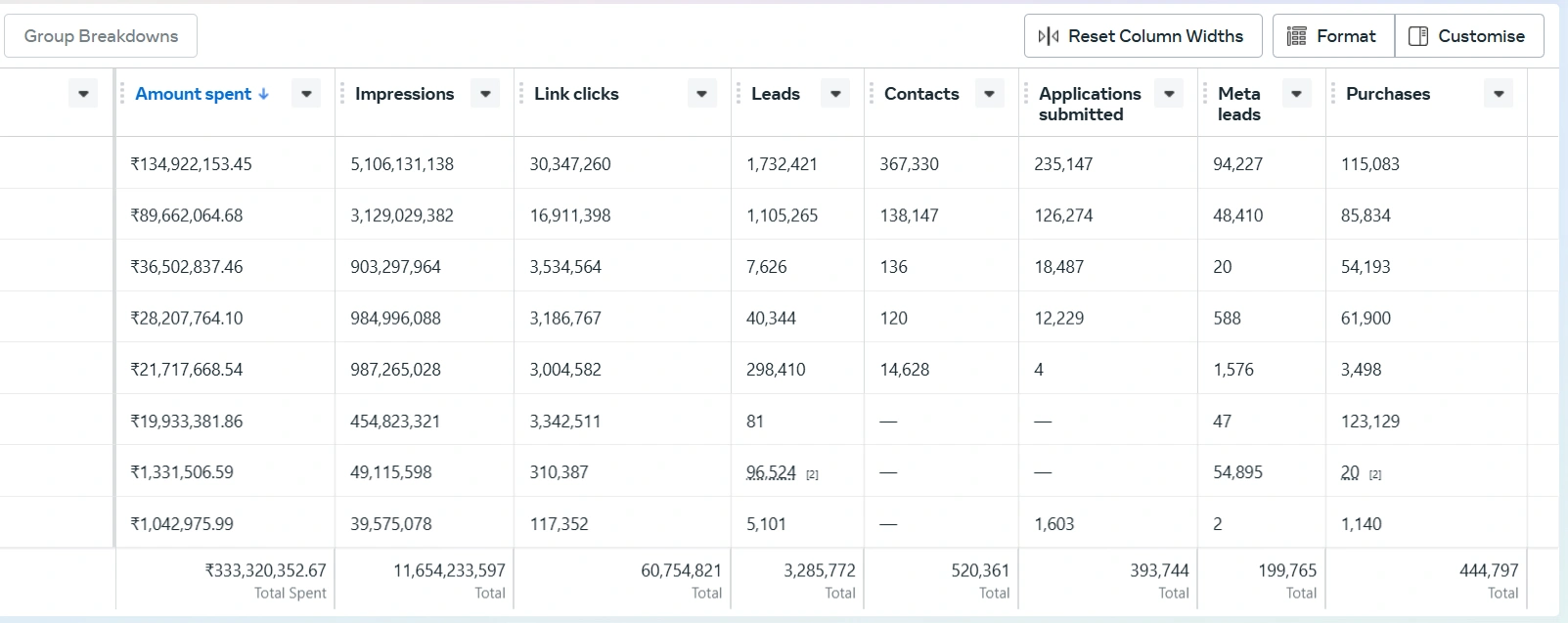Open the Link clicks column dropdown
This screenshot has height=623, width=1568.
tap(701, 94)
